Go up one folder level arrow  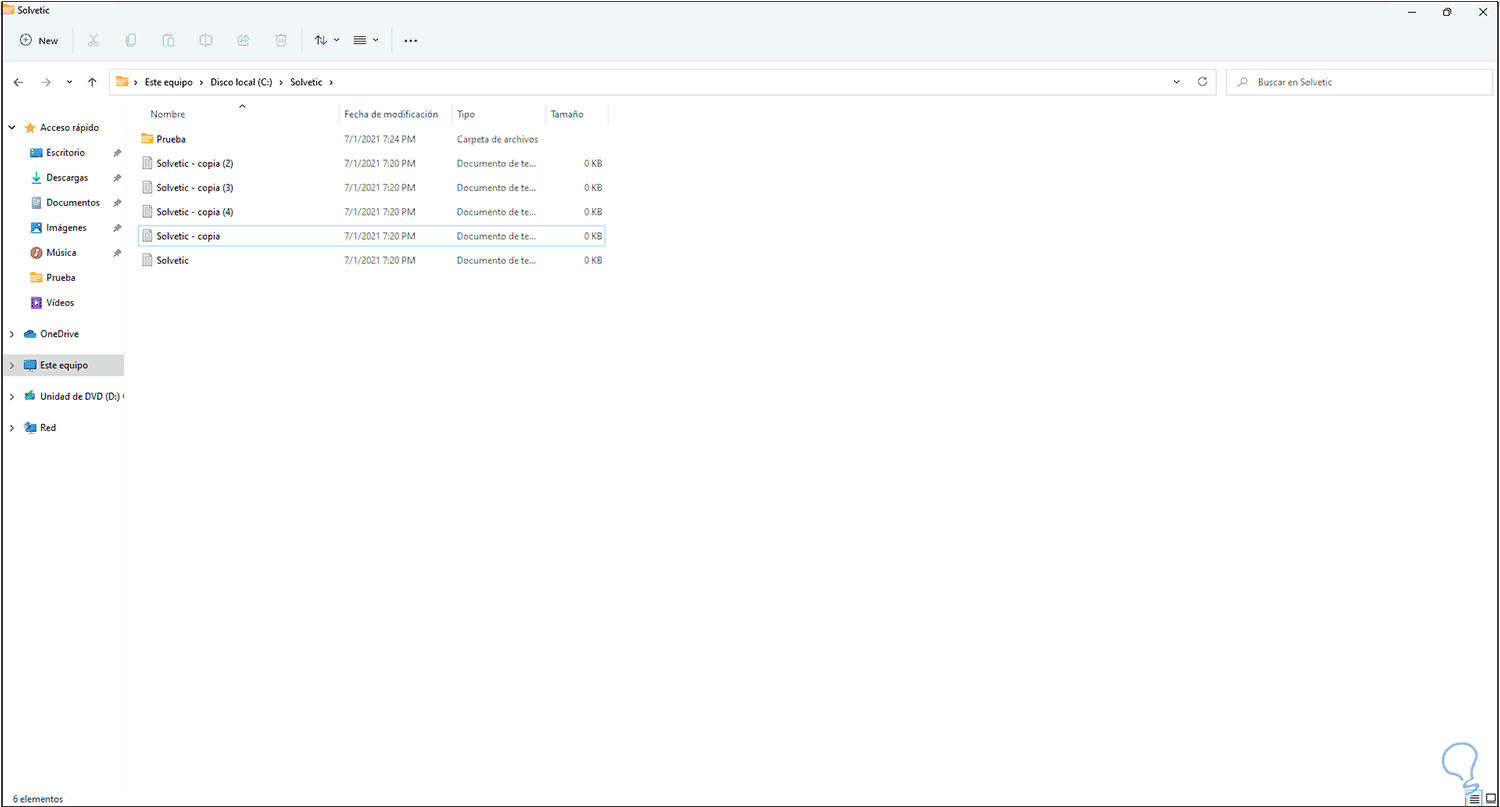(x=92, y=82)
